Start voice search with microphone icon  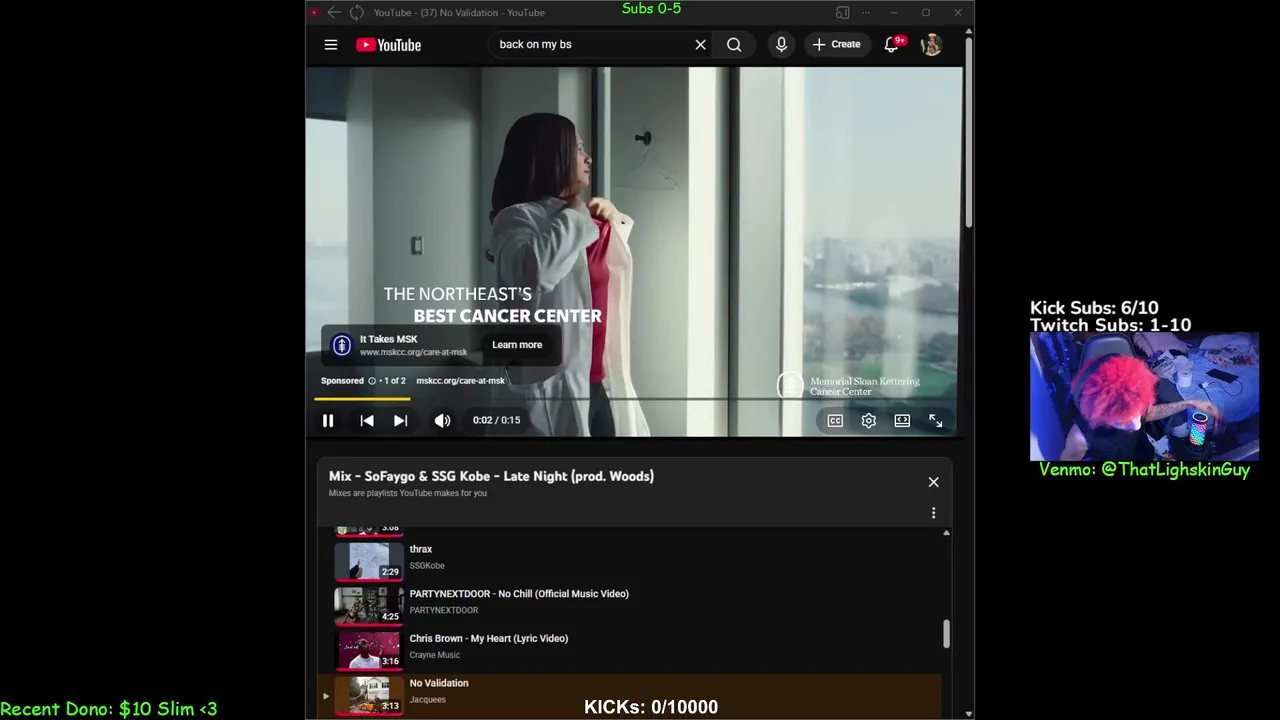(781, 45)
